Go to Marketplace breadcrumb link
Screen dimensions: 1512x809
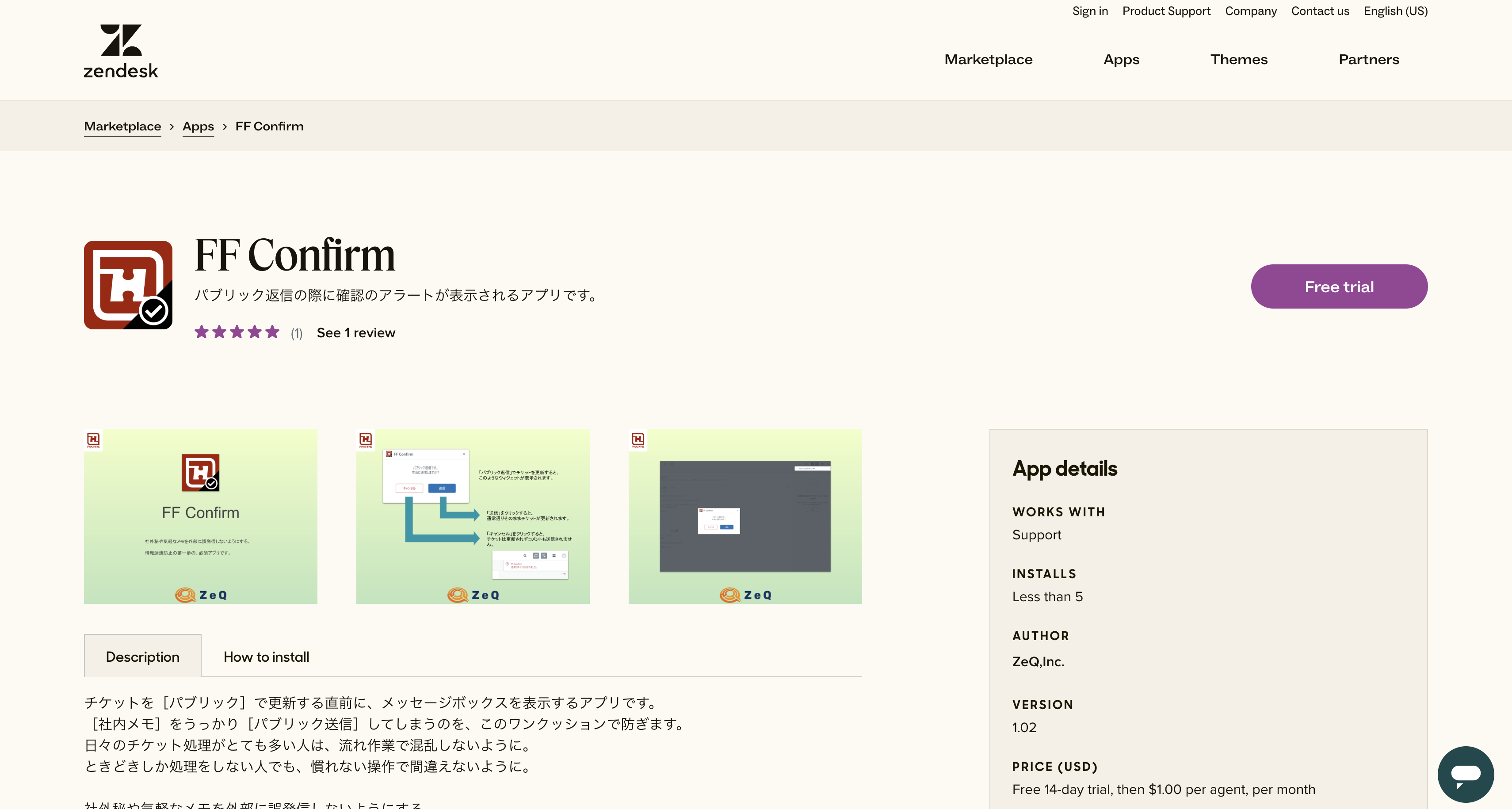pyautogui.click(x=122, y=126)
